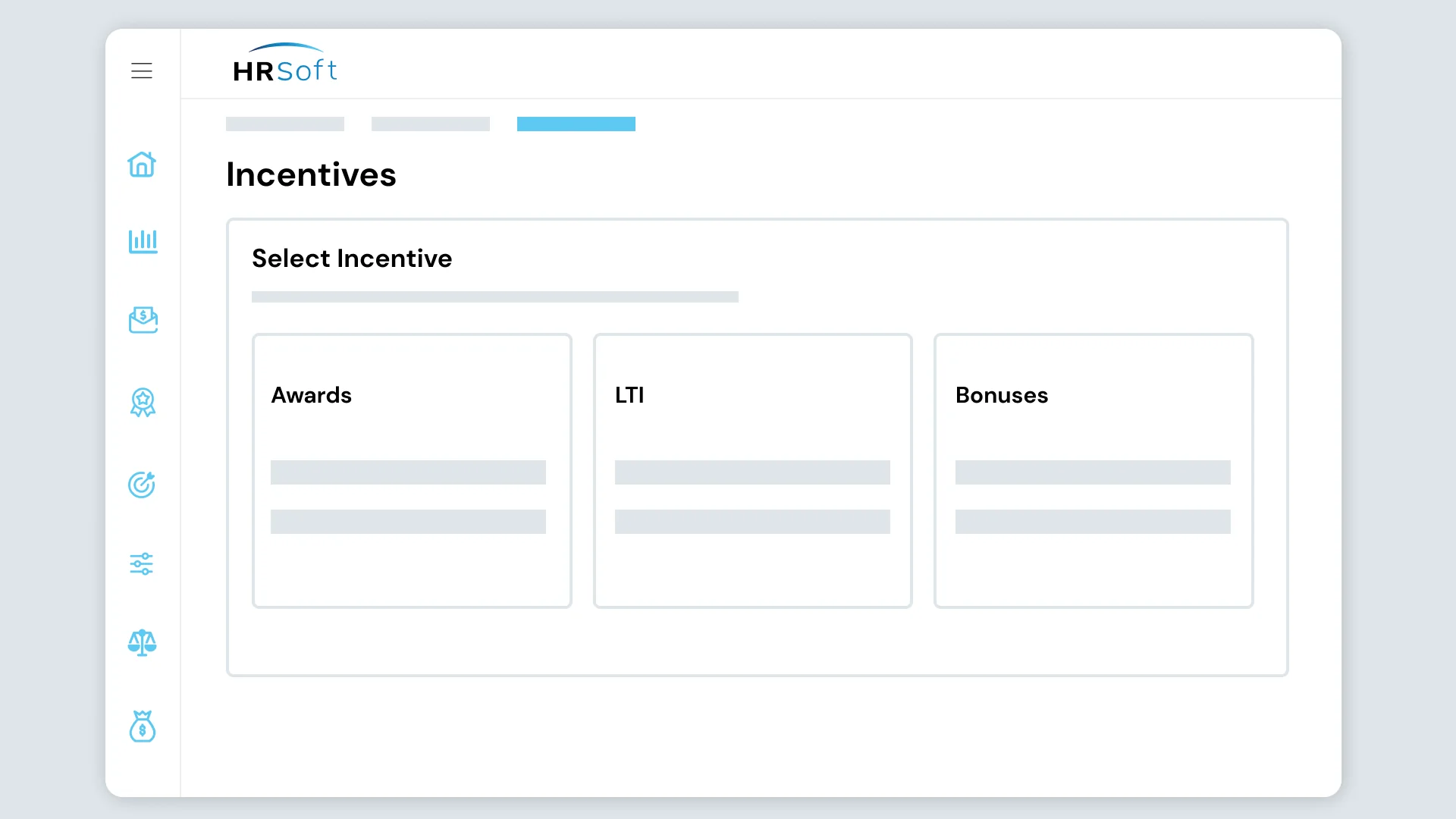Go to Home via house icon
The height and width of the screenshot is (819, 1456).
pyautogui.click(x=142, y=164)
